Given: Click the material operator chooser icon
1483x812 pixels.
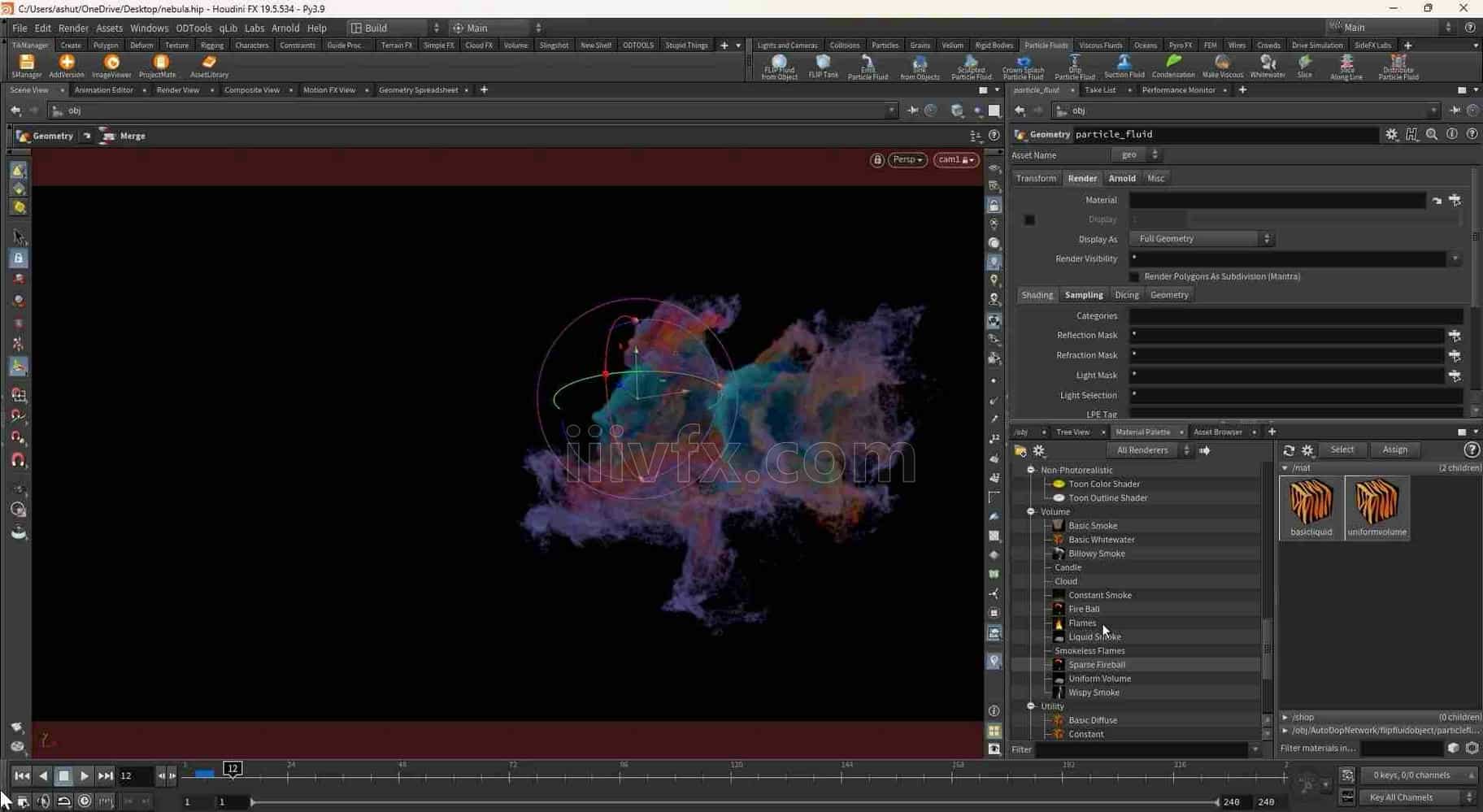Looking at the screenshot, I should pyautogui.click(x=1455, y=200).
